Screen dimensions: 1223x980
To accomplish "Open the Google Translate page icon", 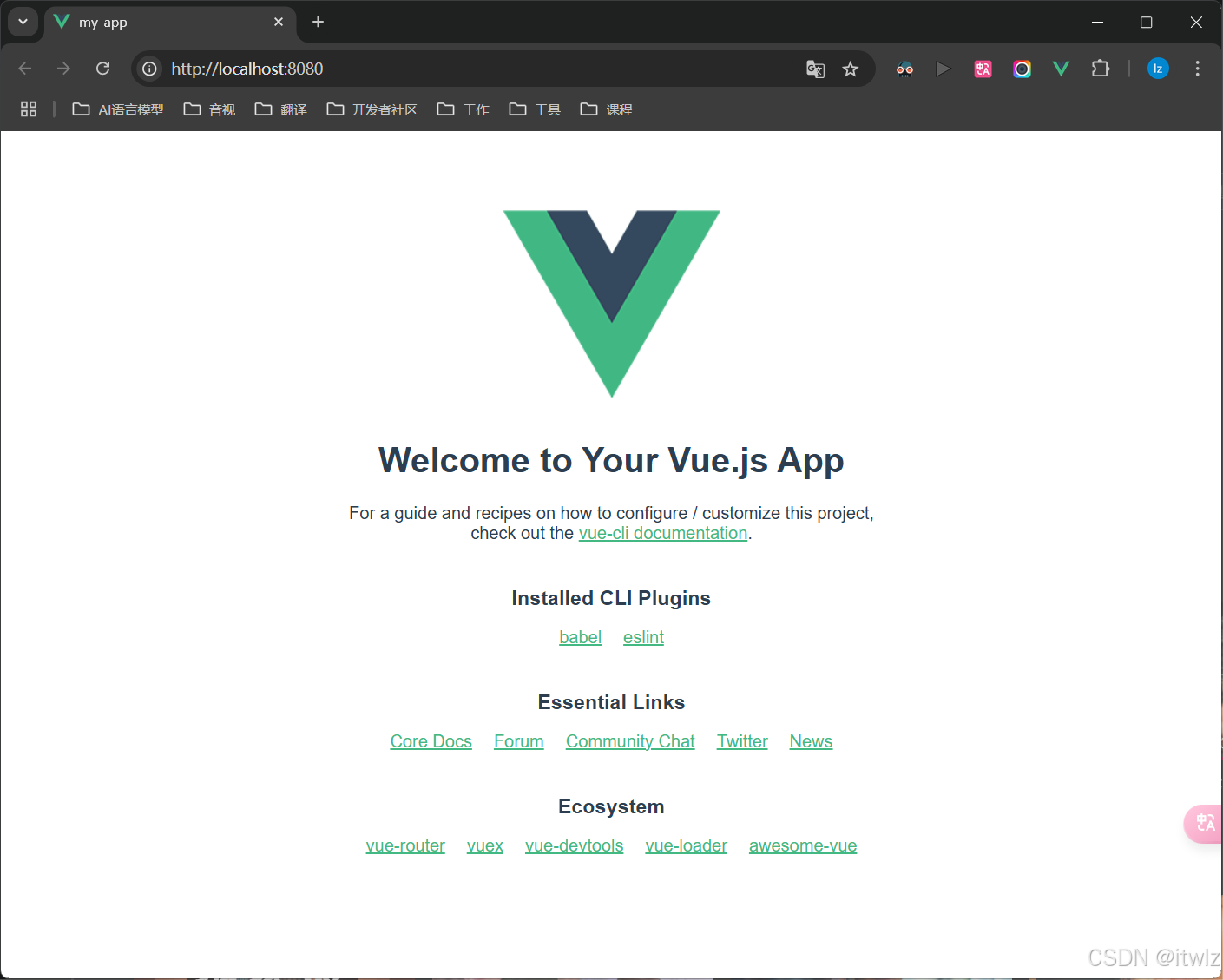I will [x=815, y=69].
